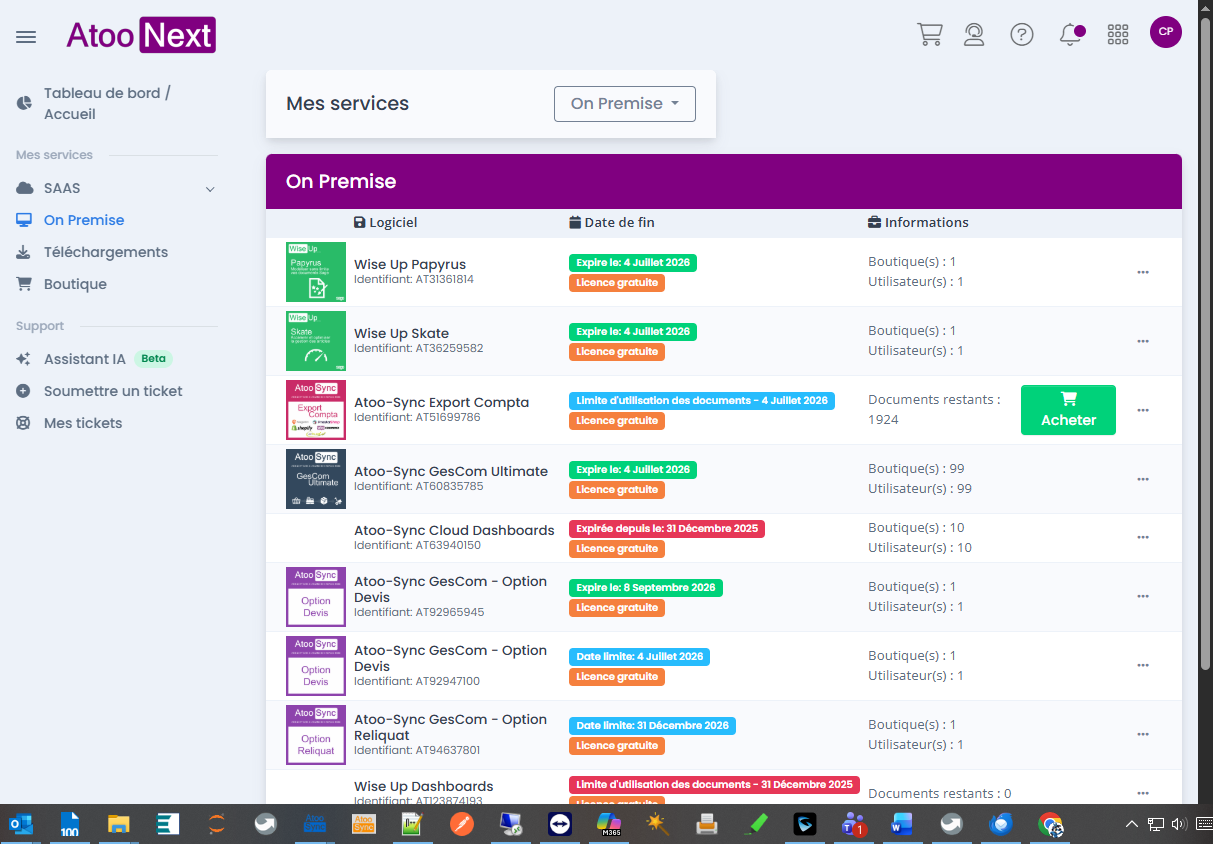
Task: Click 'Documents restants : 1924' text
Action: (934, 410)
